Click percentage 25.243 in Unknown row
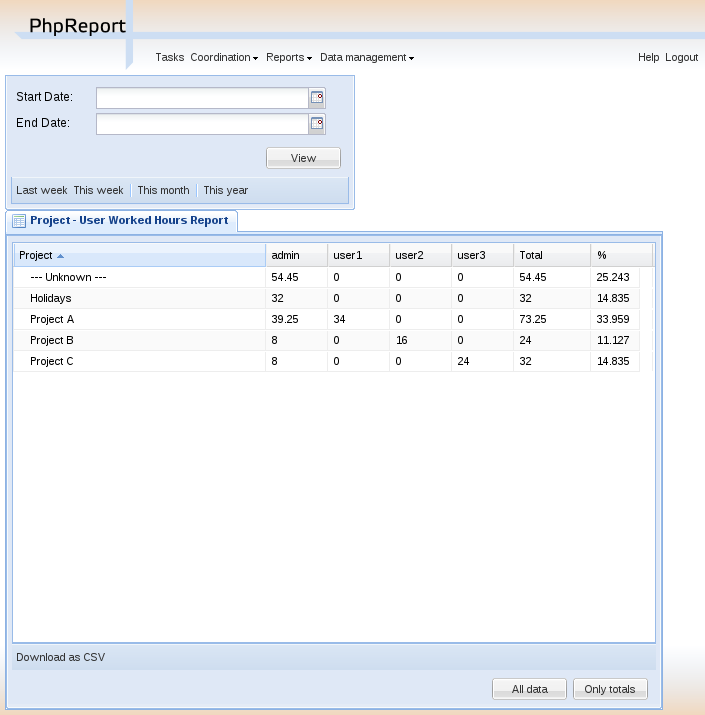Image resolution: width=705 pixels, height=715 pixels. (x=613, y=277)
